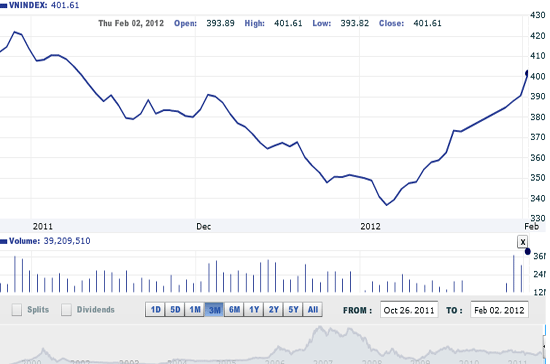The width and height of the screenshot is (550, 364).
Task: Select the 1D time range
Action: pos(155,310)
